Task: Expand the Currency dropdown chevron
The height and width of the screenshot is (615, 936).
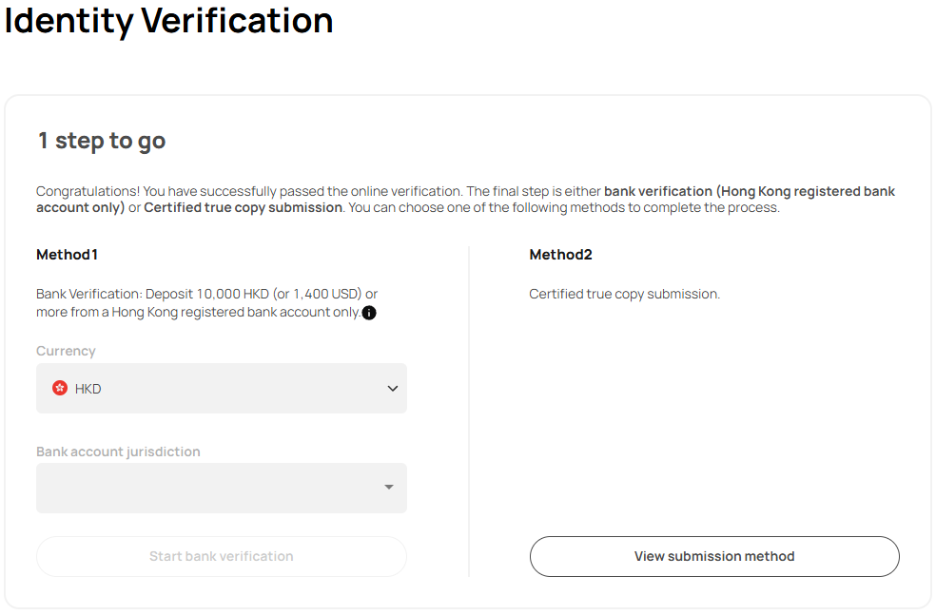Action: click(x=392, y=388)
